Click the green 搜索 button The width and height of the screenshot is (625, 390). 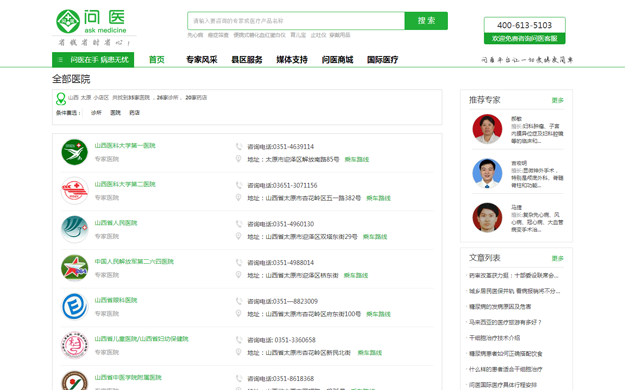point(426,21)
